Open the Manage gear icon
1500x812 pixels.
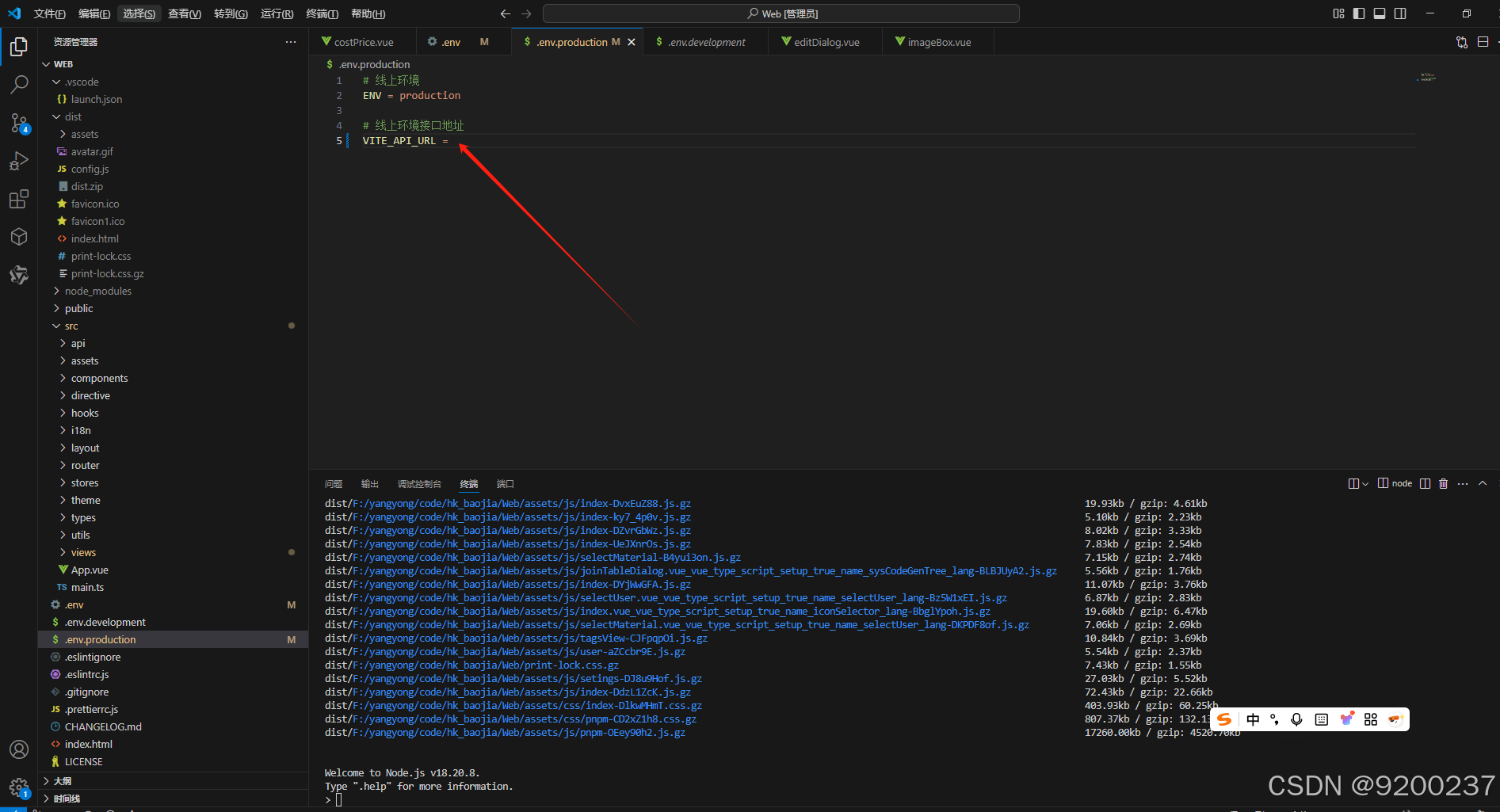[x=19, y=787]
